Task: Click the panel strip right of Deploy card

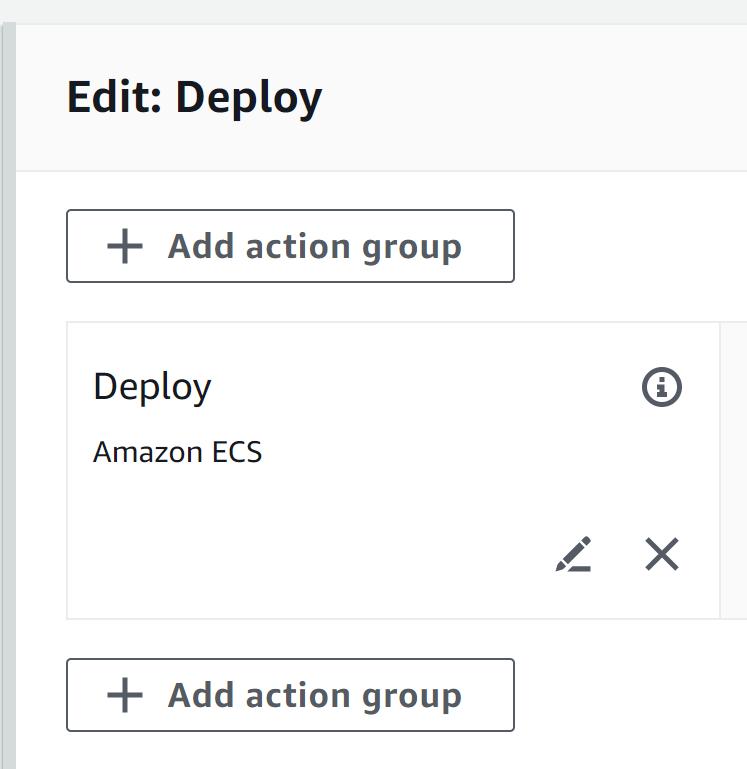Action: 734,470
